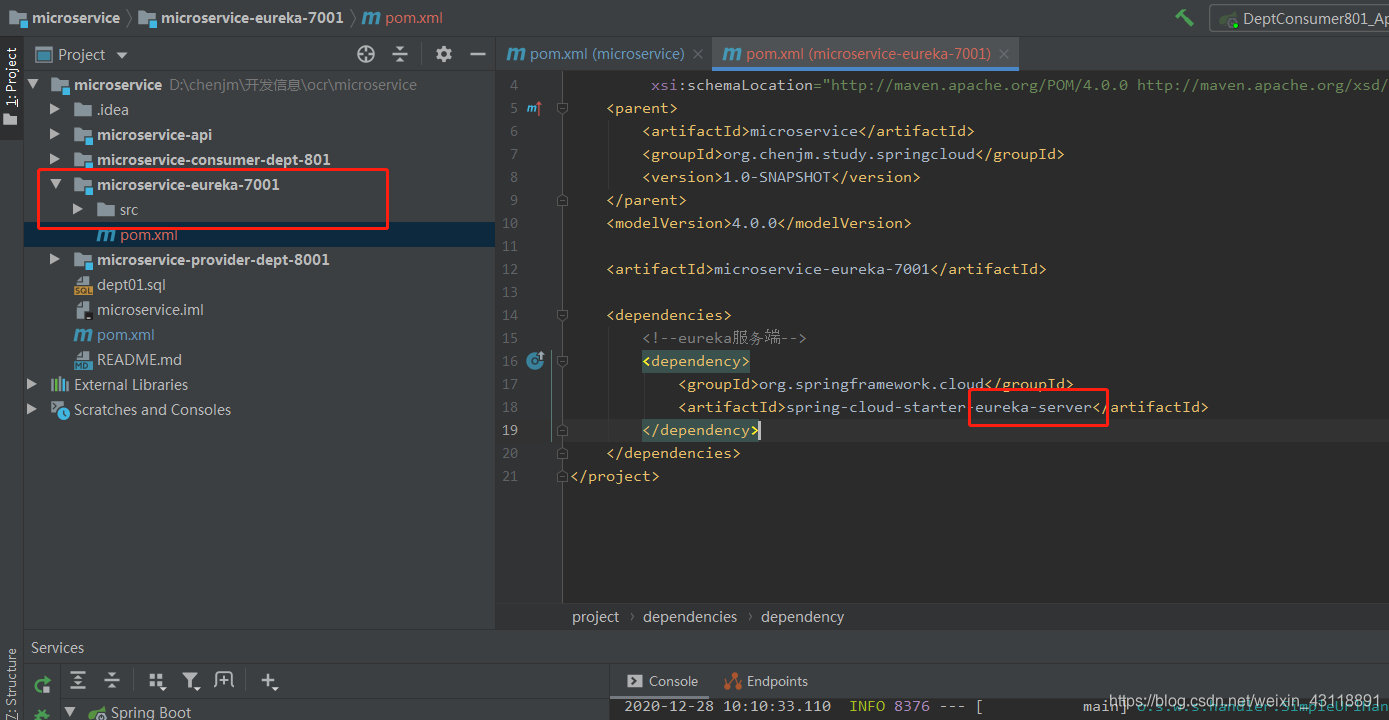Select root pom.xml under microservice.iml

(x=125, y=335)
